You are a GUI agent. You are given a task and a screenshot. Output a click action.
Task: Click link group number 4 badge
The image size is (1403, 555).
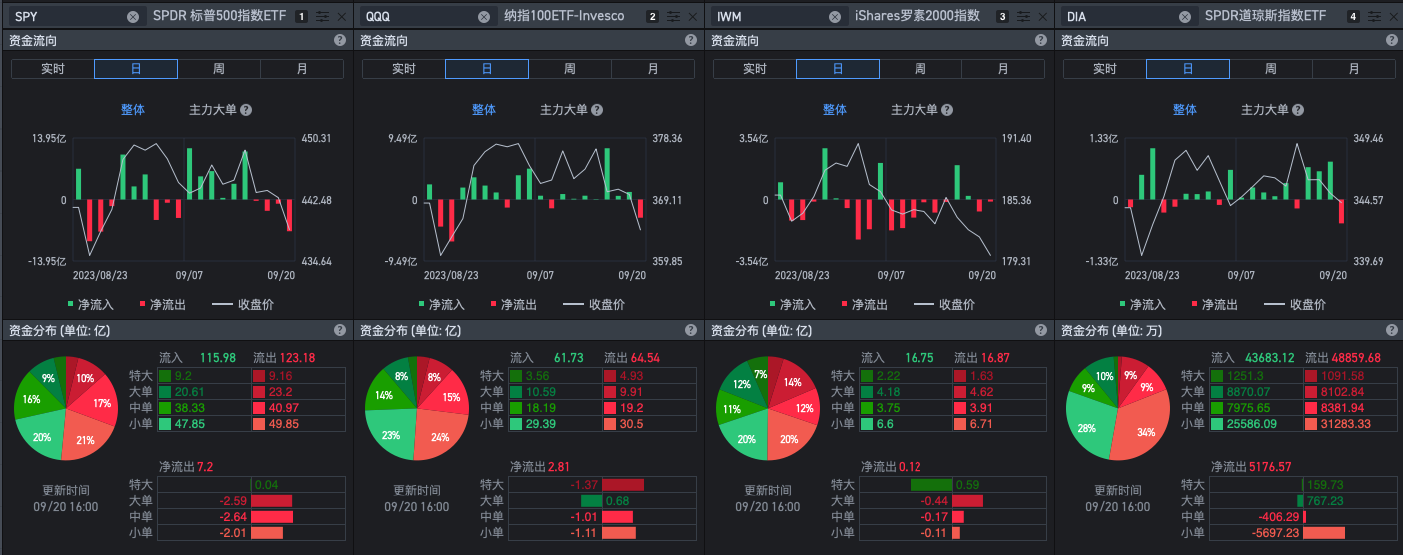pyautogui.click(x=1353, y=17)
